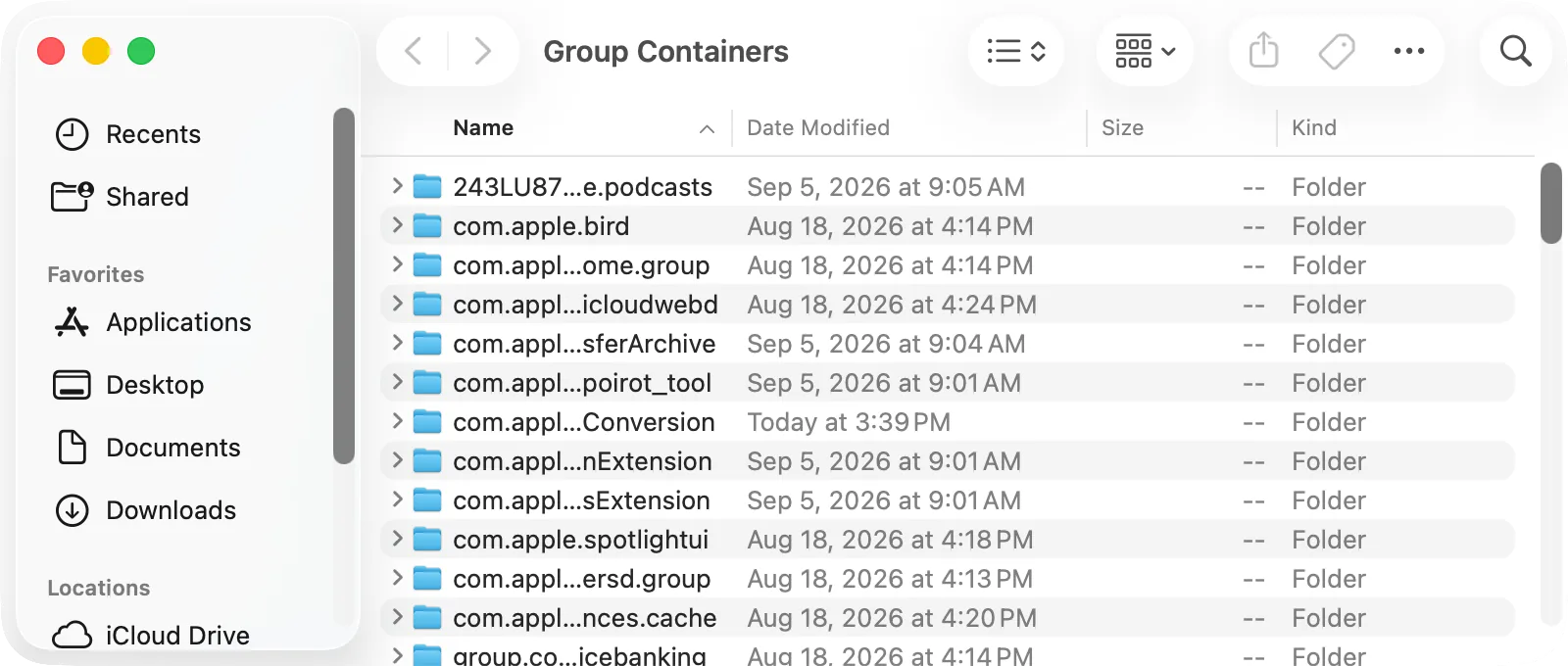Click 'Aug 18, 2026 at 4:24 PM' date
This screenshot has width=1568, height=666.
tap(892, 305)
